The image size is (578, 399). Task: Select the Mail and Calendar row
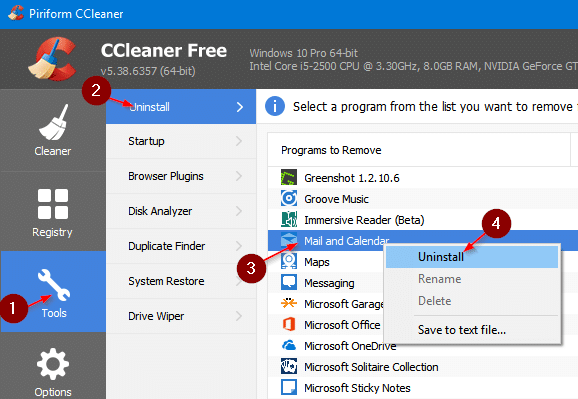(423, 241)
